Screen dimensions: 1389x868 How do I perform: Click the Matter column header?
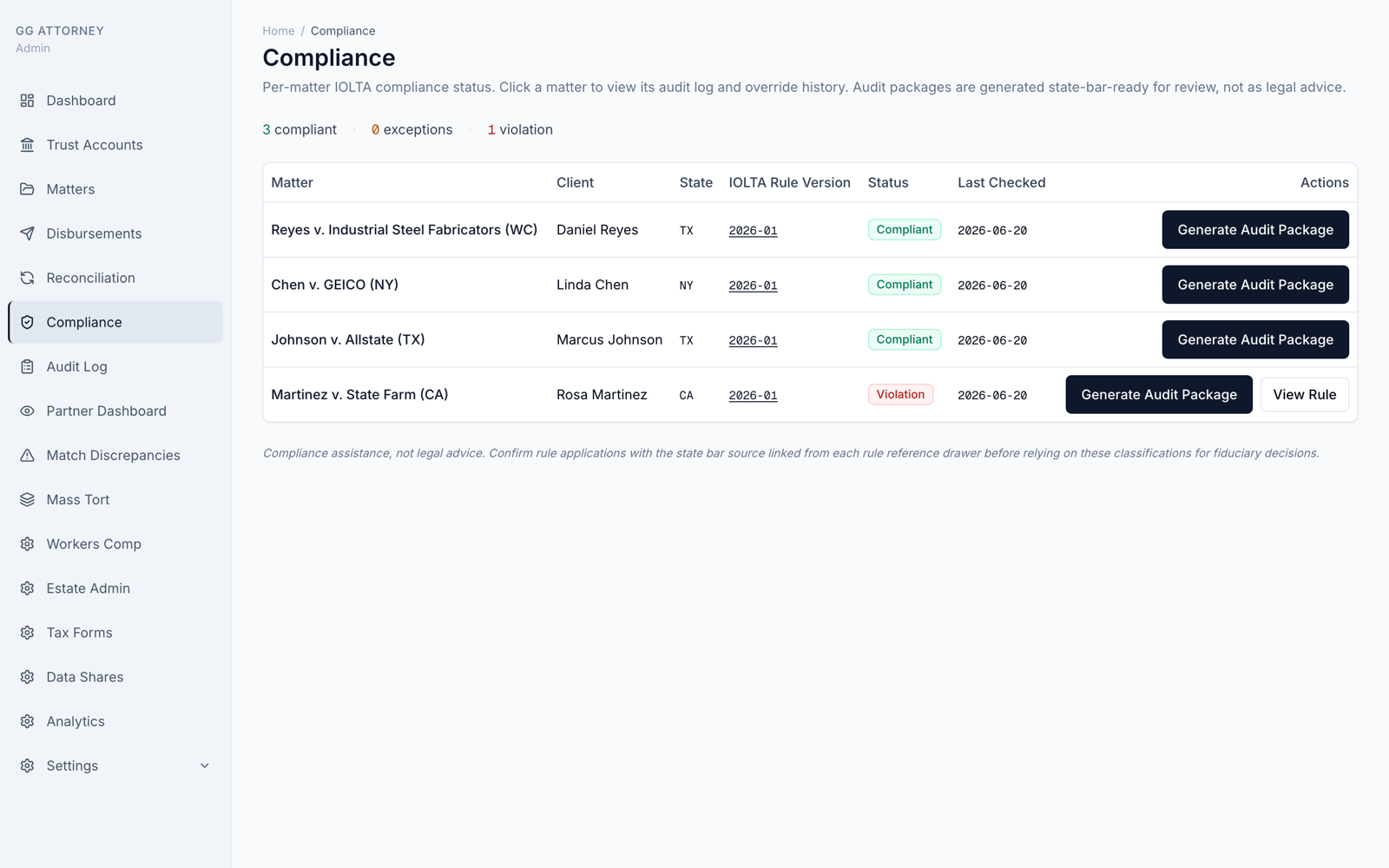(292, 182)
